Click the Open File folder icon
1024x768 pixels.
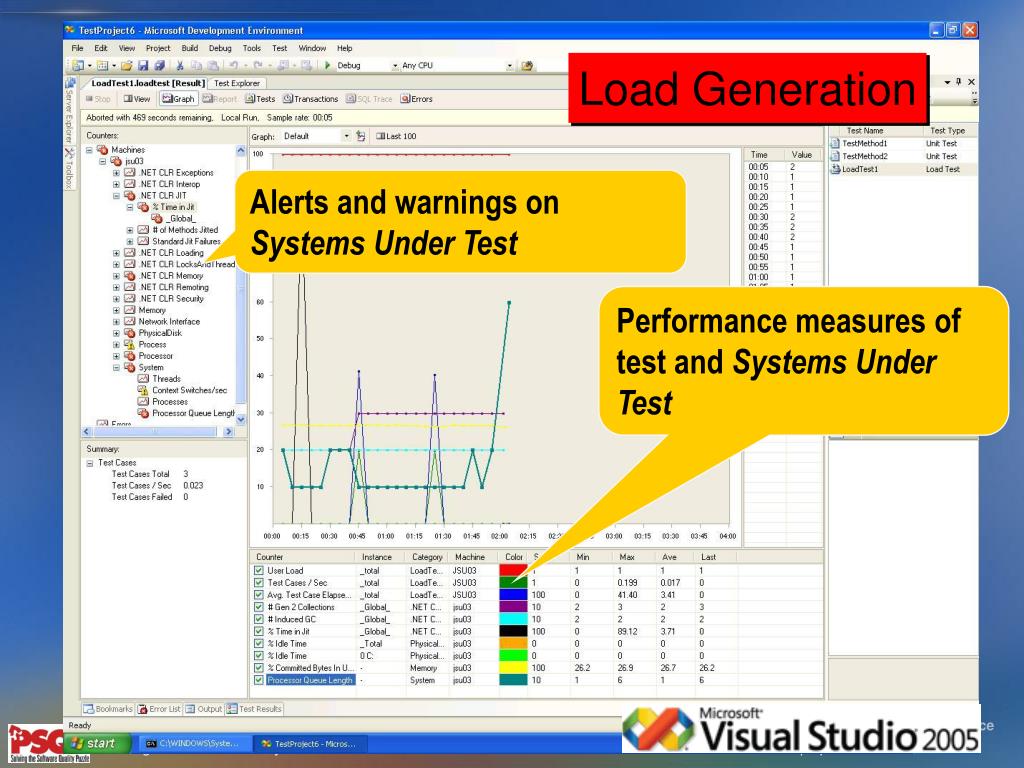127,65
